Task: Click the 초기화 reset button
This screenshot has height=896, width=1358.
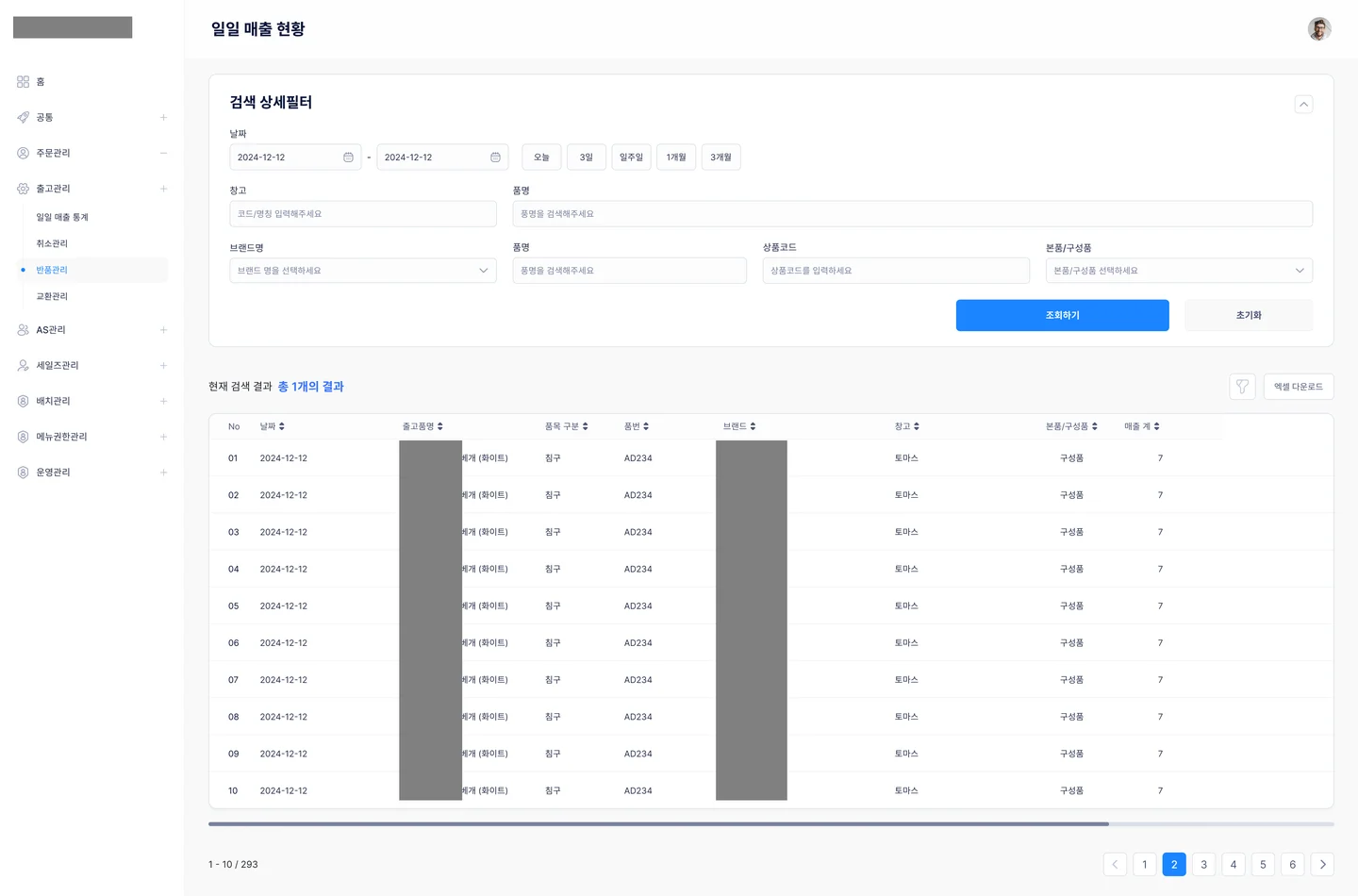Action: [x=1249, y=315]
